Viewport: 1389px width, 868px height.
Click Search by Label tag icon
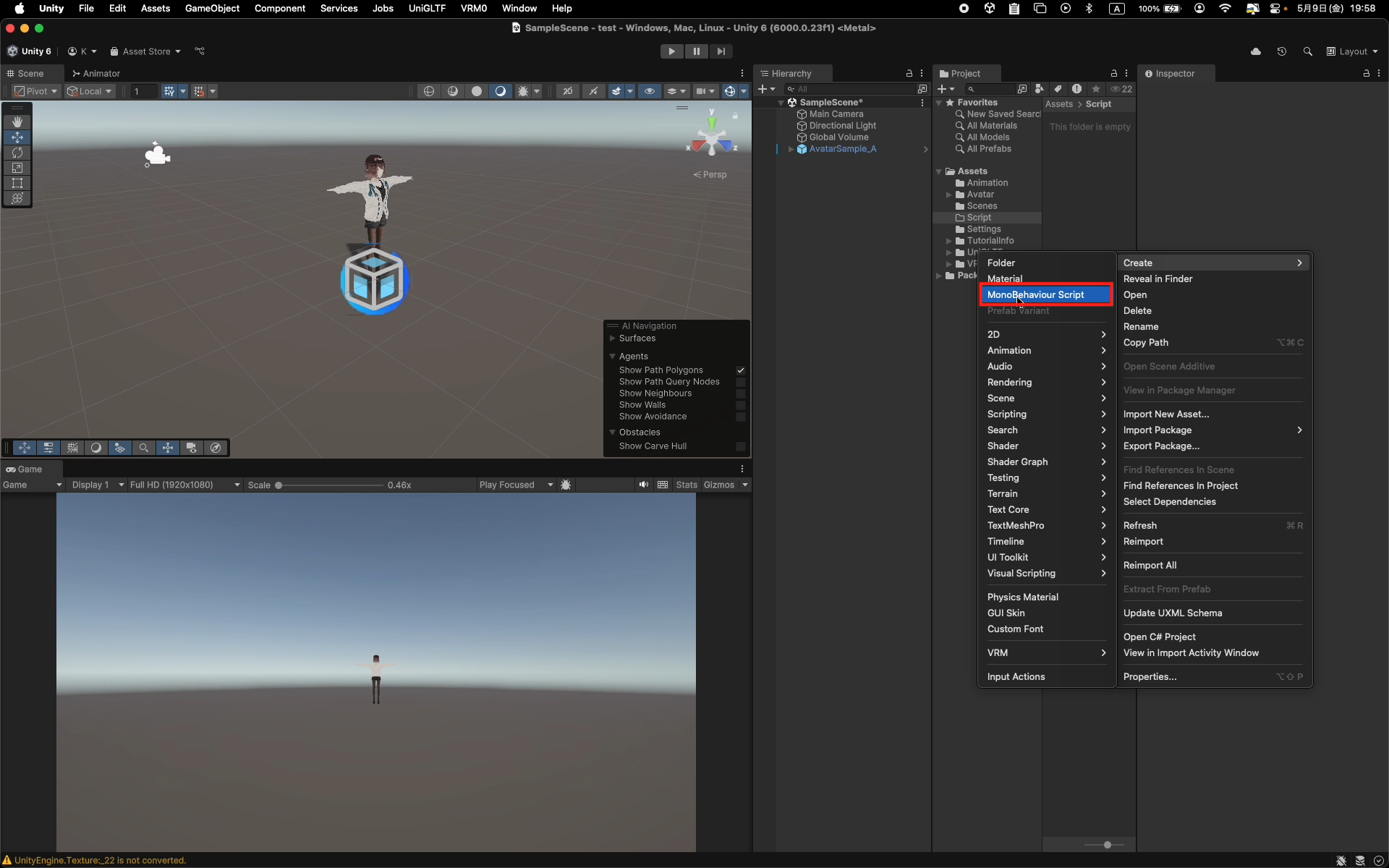1058,89
